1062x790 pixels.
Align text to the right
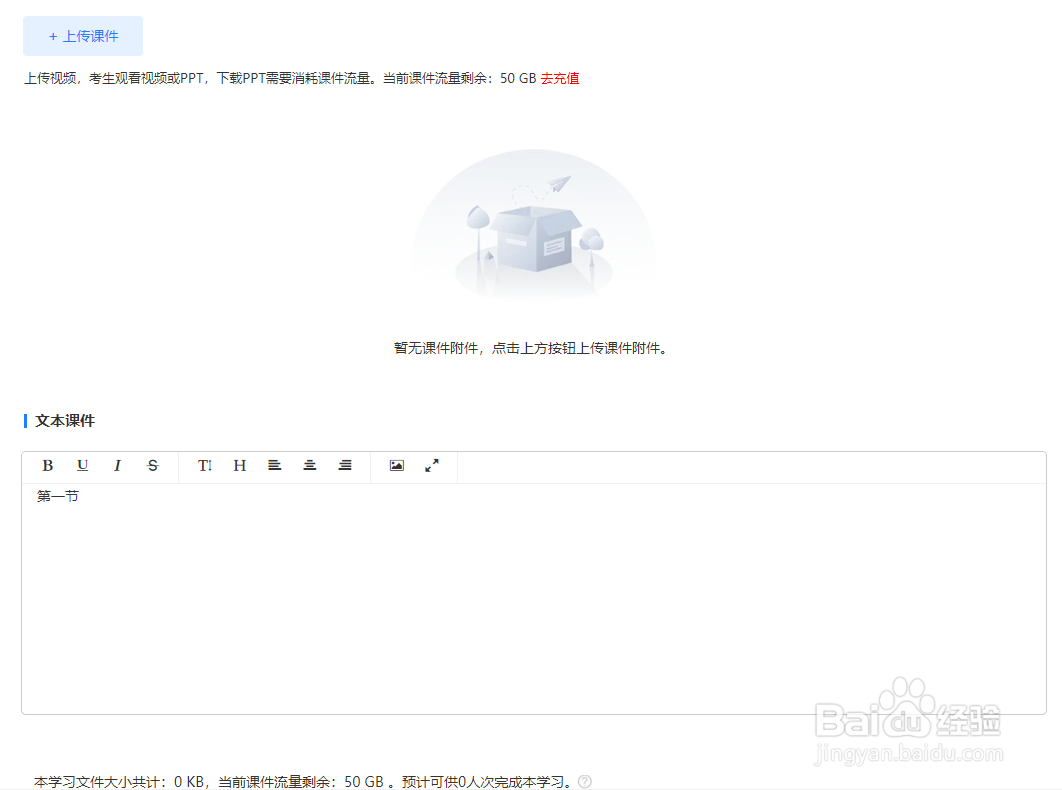tap(344, 465)
